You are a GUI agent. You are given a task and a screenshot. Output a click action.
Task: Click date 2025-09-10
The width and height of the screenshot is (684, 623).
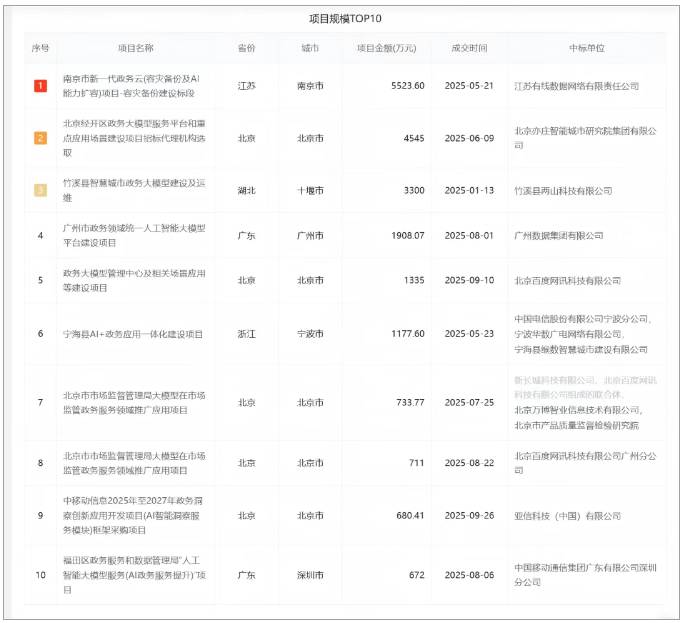pyautogui.click(x=469, y=280)
